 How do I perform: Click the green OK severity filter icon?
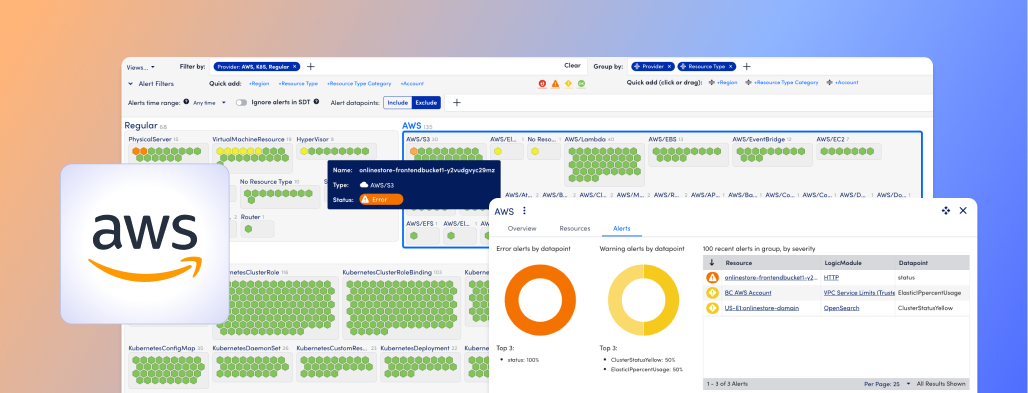pos(581,83)
